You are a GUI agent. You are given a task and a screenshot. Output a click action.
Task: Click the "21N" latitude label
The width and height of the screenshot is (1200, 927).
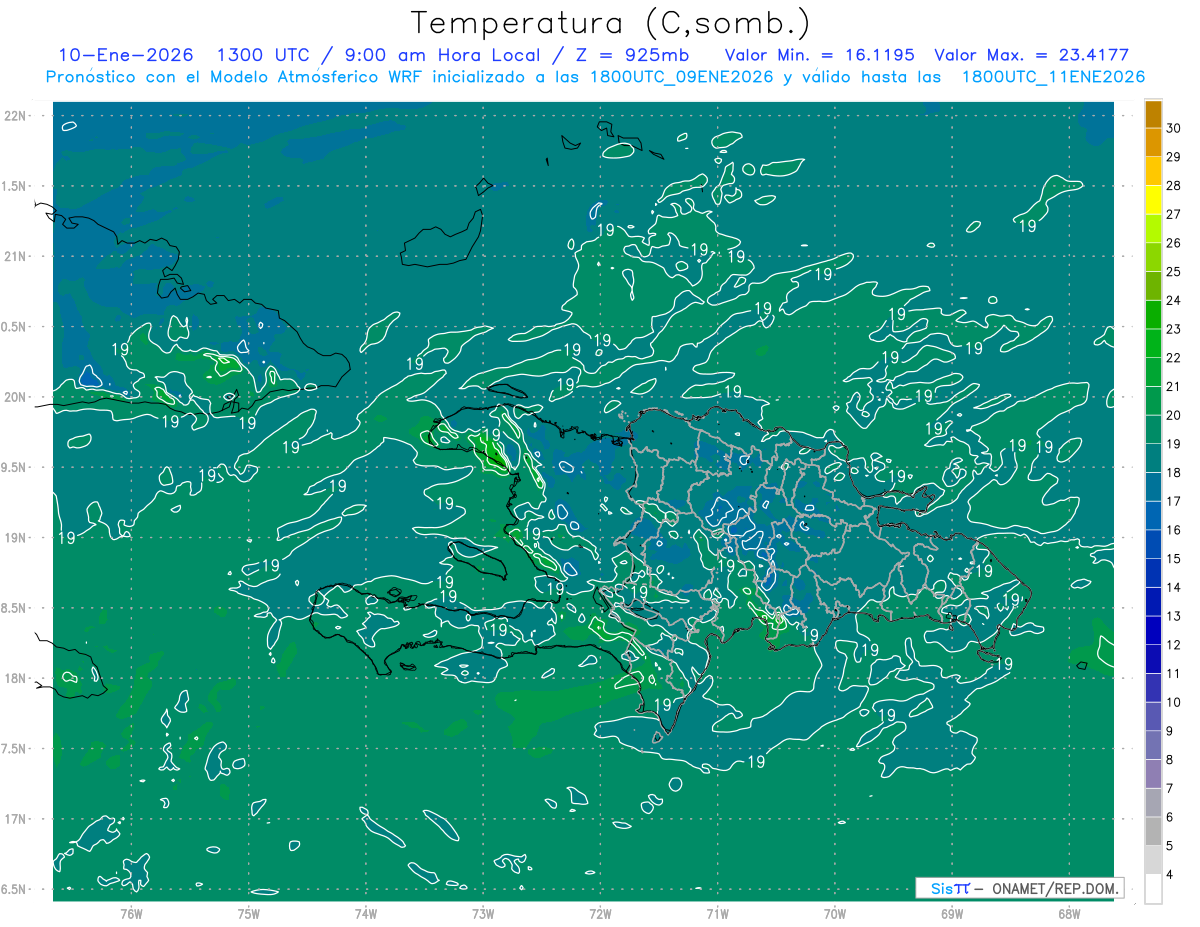click(x=16, y=256)
